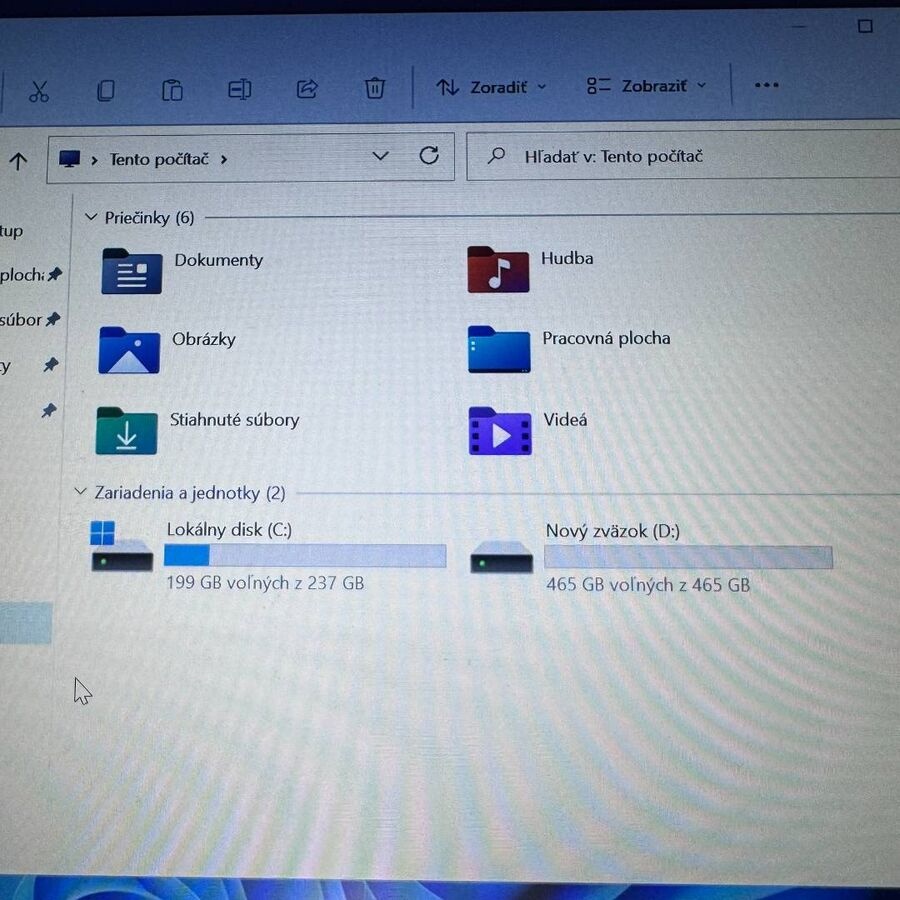Select the Stiahnuté súbory folder icon
The image size is (900, 900).
click(126, 431)
